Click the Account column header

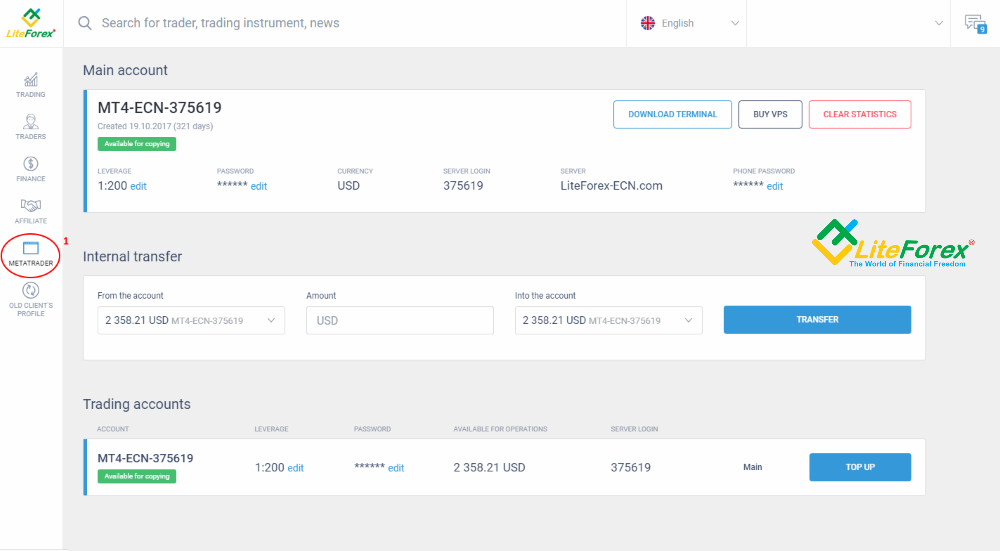(113, 429)
